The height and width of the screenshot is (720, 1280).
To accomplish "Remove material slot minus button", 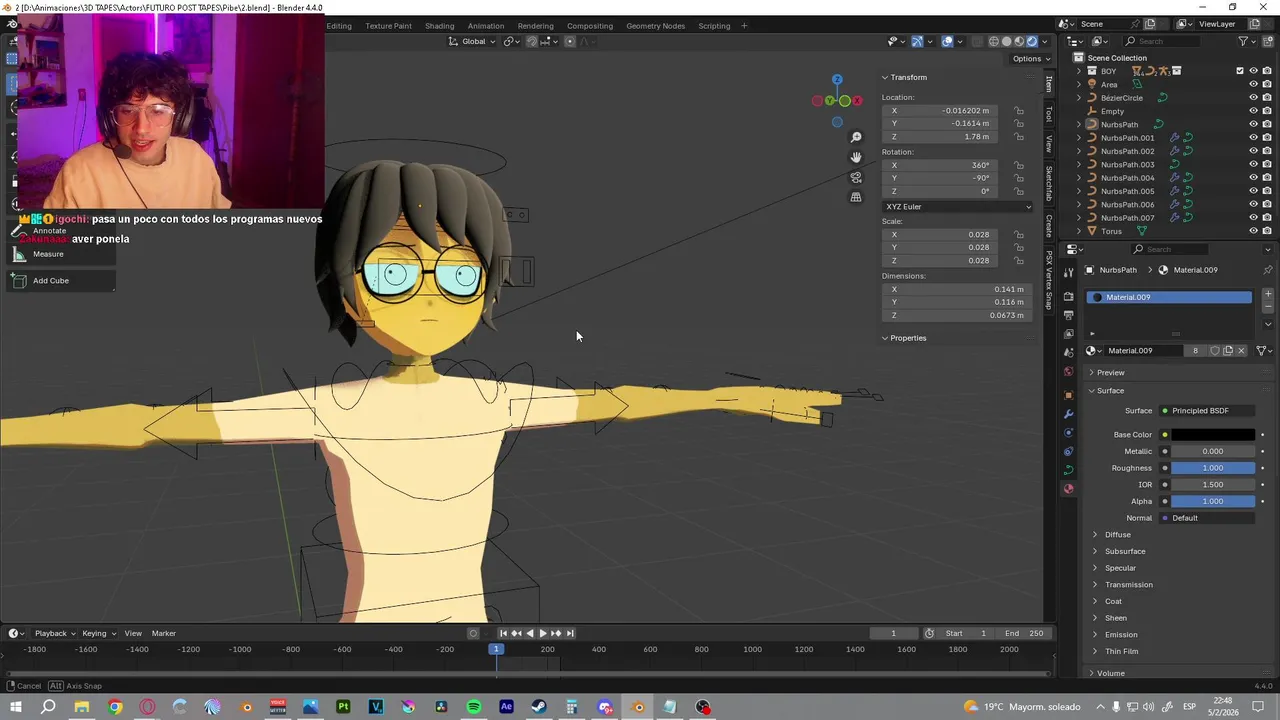I will 1268,308.
